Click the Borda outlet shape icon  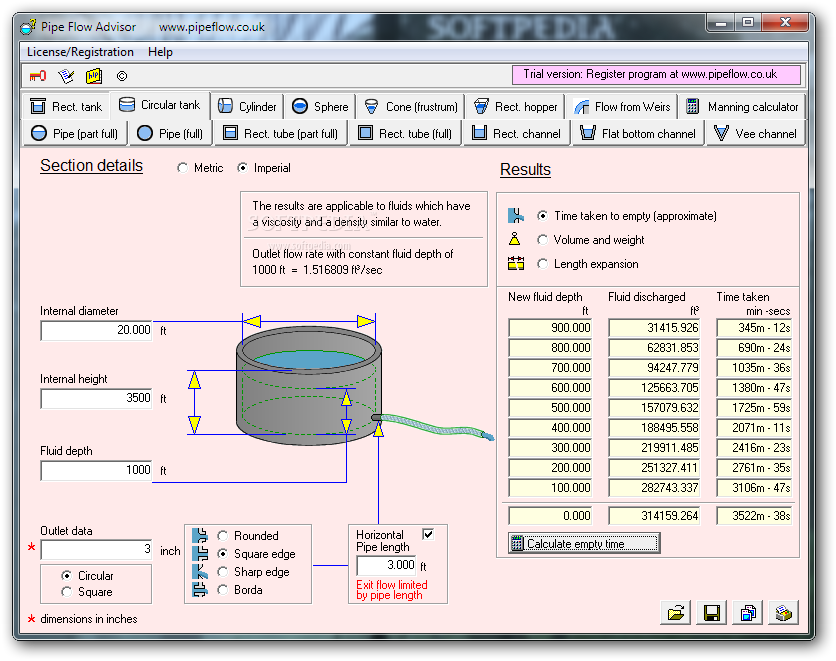click(x=200, y=590)
